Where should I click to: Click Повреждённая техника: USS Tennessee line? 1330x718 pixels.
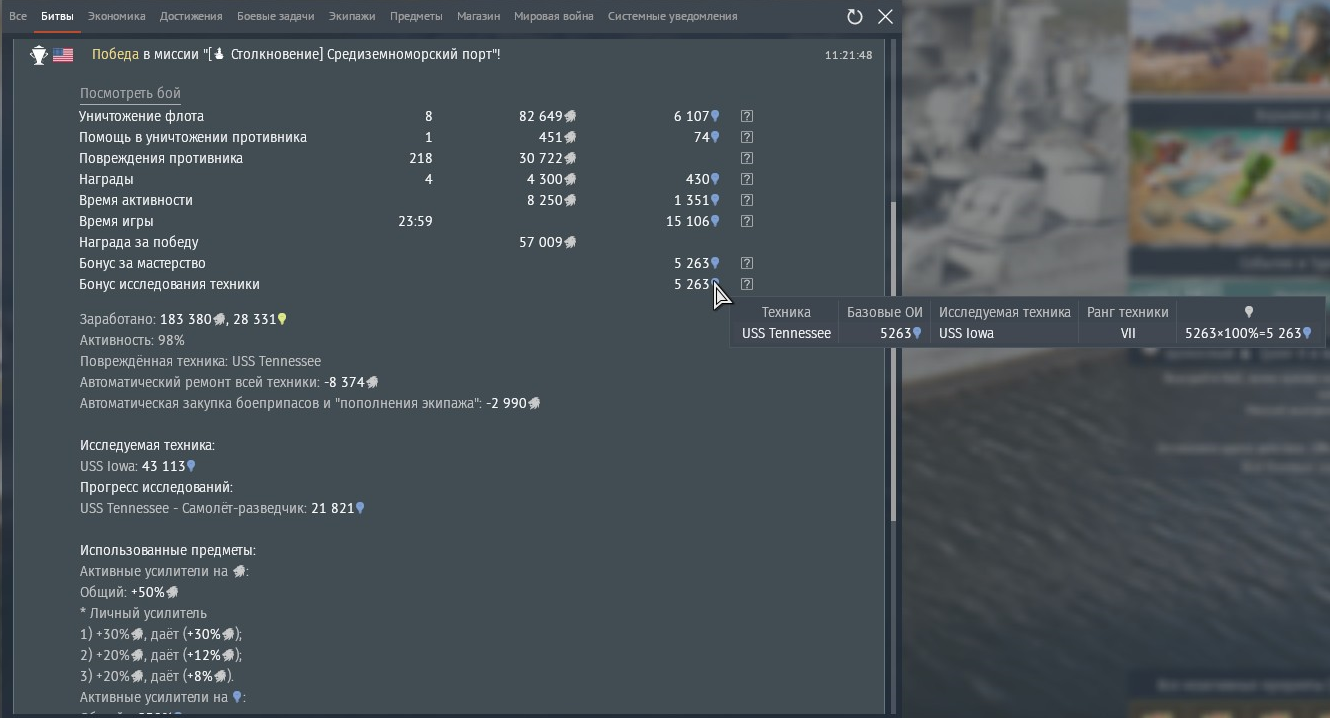tap(200, 361)
